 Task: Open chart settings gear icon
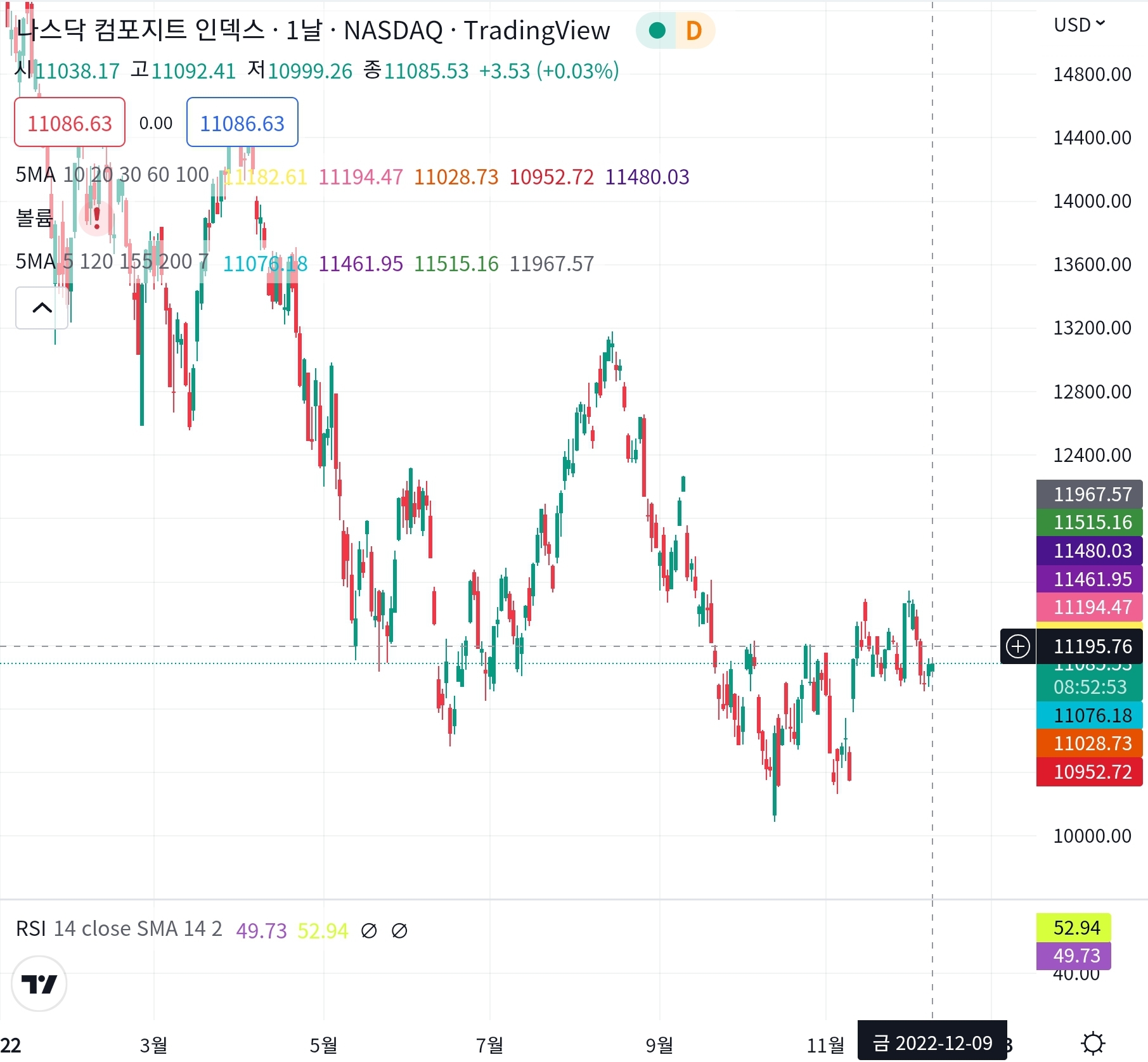point(1093,1043)
